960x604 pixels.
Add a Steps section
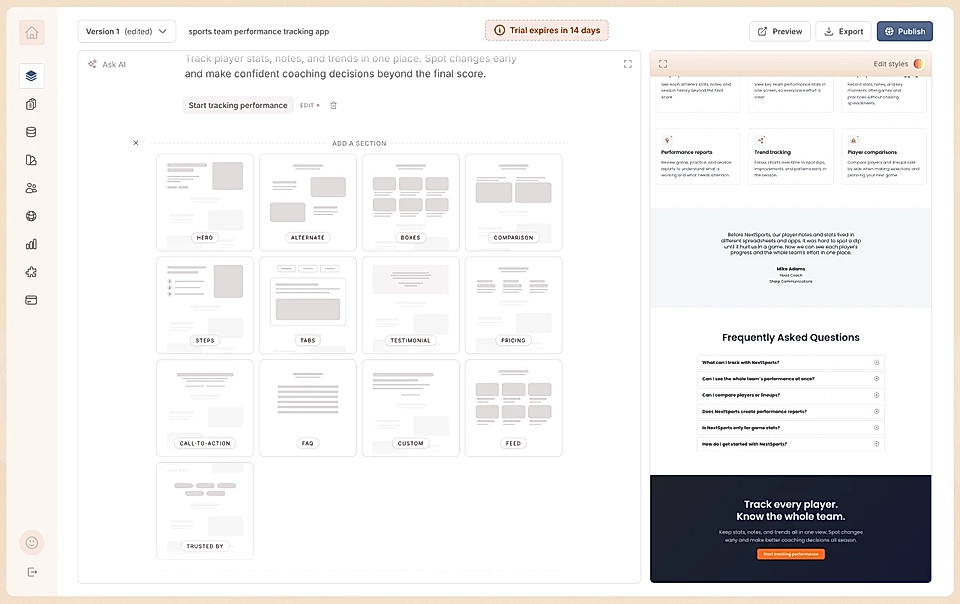[205, 305]
